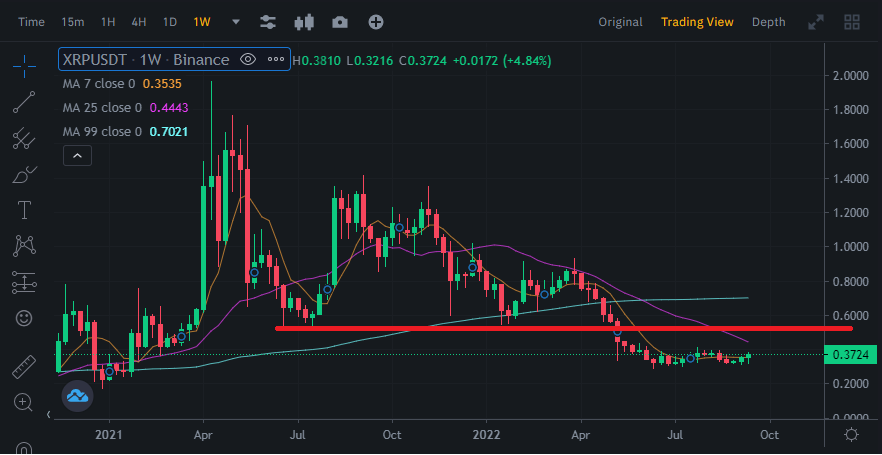Image resolution: width=882 pixels, height=455 pixels.
Task: Collapse the drawing toolbar side arrow
Action: pyautogui.click(x=48, y=415)
